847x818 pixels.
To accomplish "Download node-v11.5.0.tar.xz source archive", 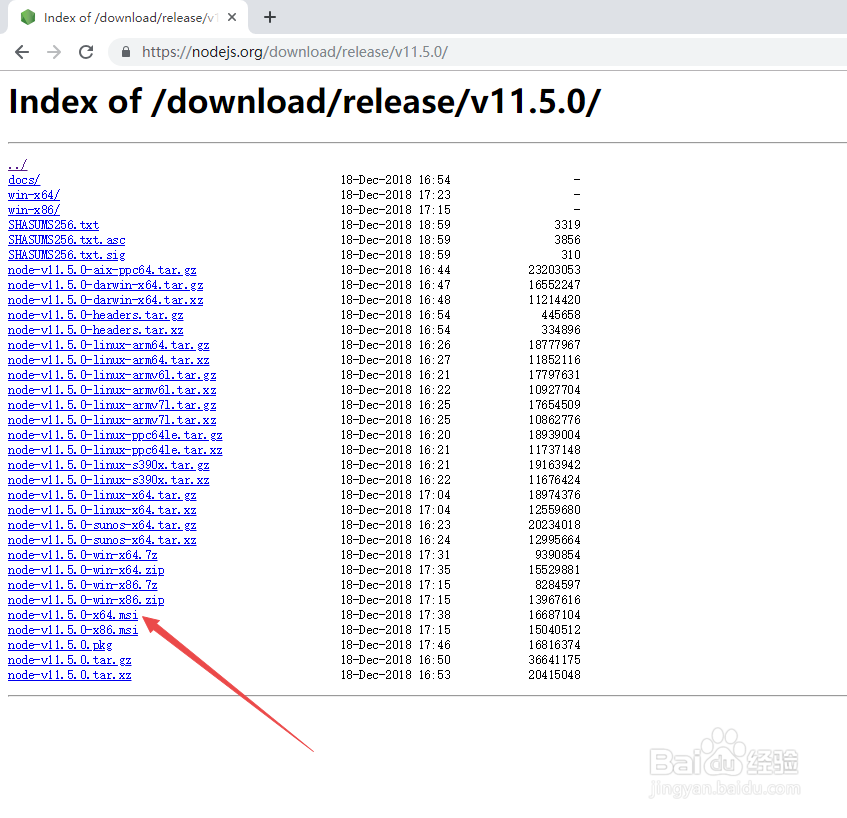I will 70,675.
